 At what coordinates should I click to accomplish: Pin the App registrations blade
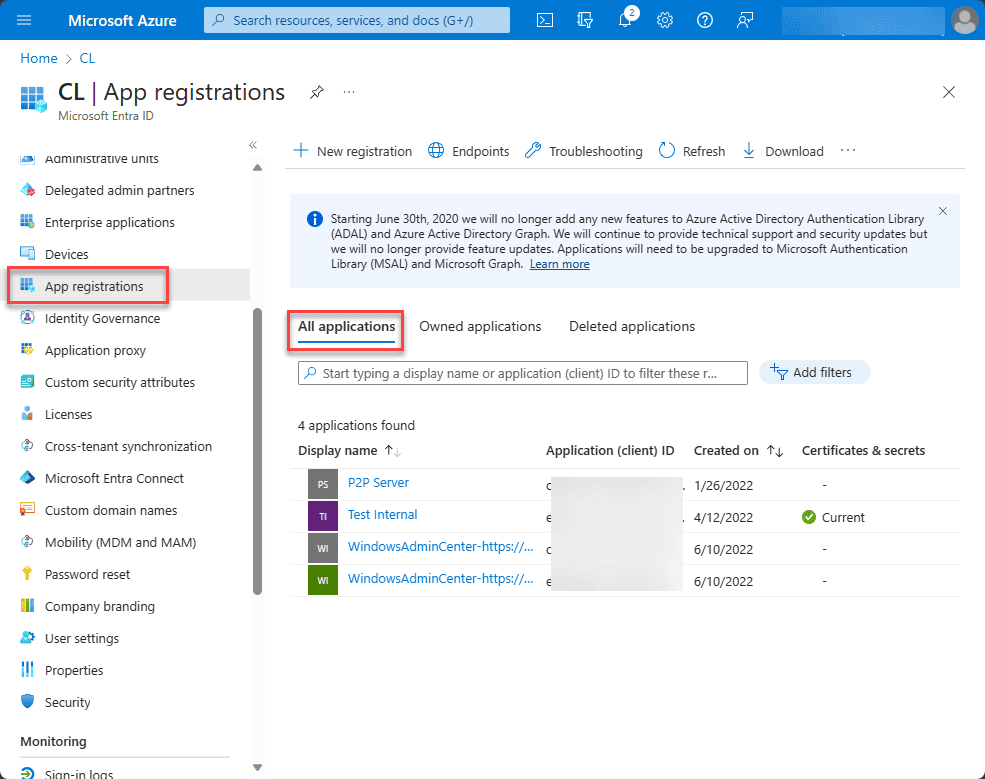tap(317, 92)
